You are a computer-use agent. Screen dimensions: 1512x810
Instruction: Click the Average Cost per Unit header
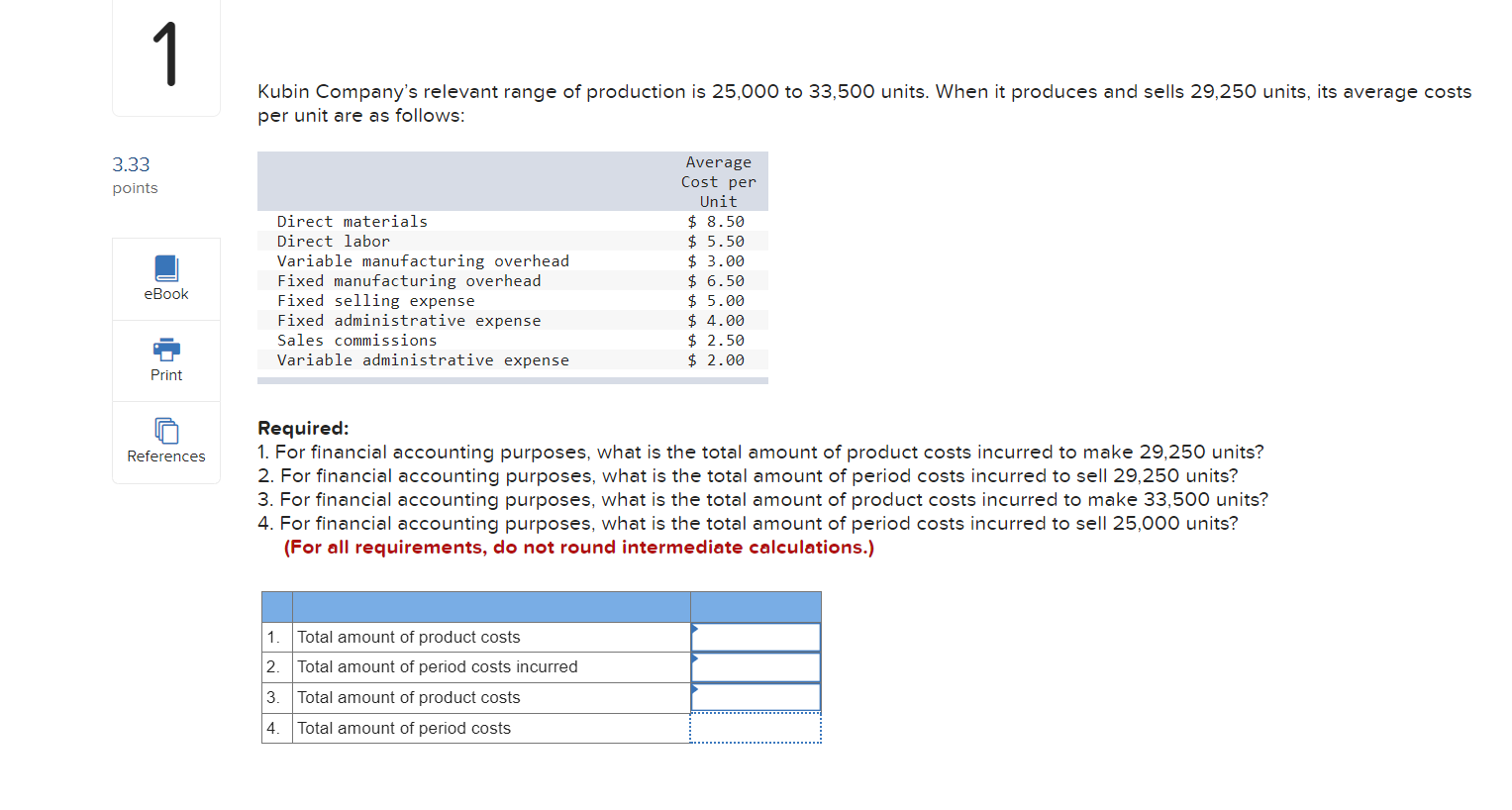pyautogui.click(x=719, y=182)
